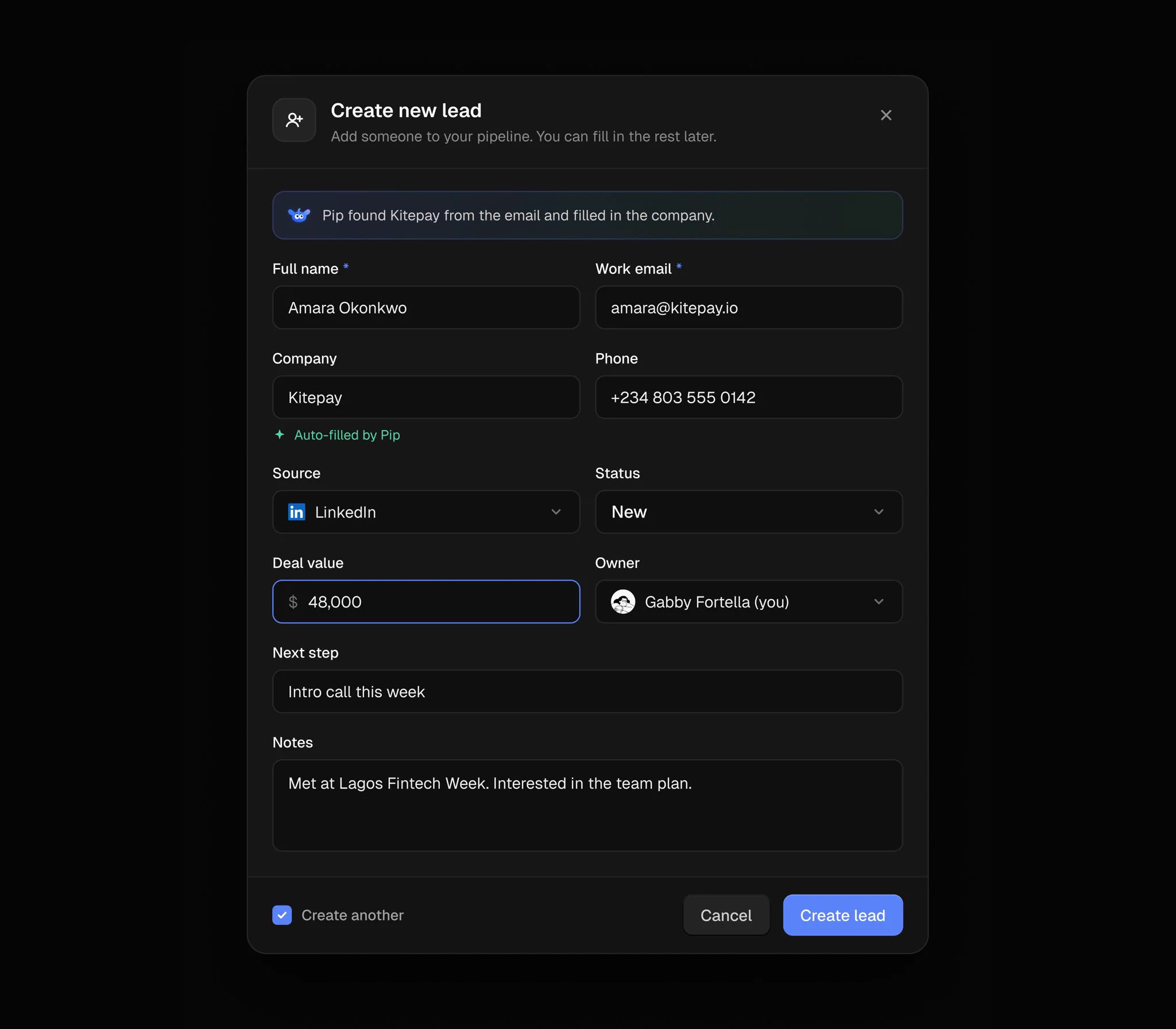
Task: Click the Create another label text
Action: click(352, 915)
